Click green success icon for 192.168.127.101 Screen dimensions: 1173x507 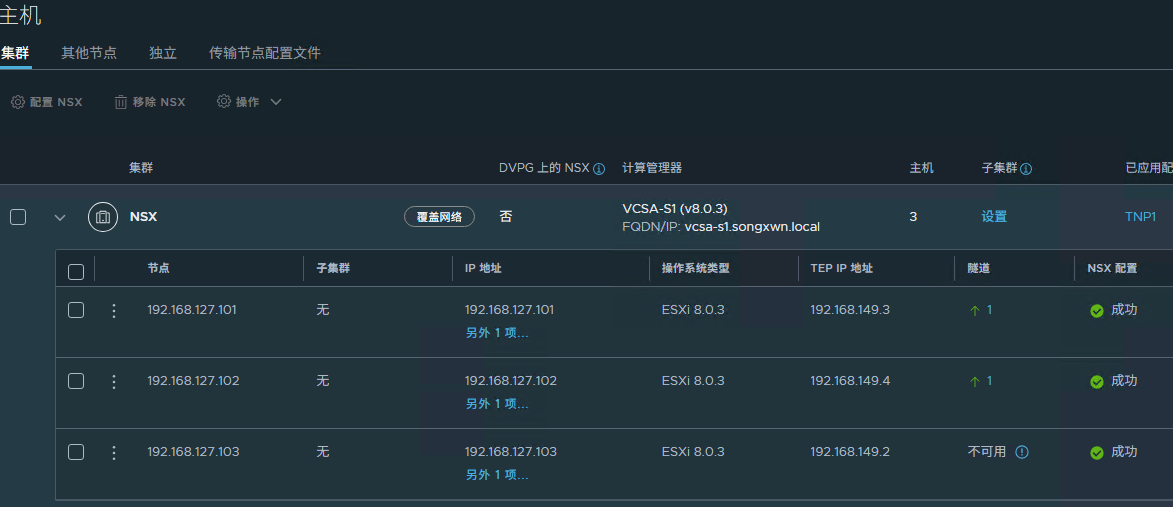click(1097, 311)
